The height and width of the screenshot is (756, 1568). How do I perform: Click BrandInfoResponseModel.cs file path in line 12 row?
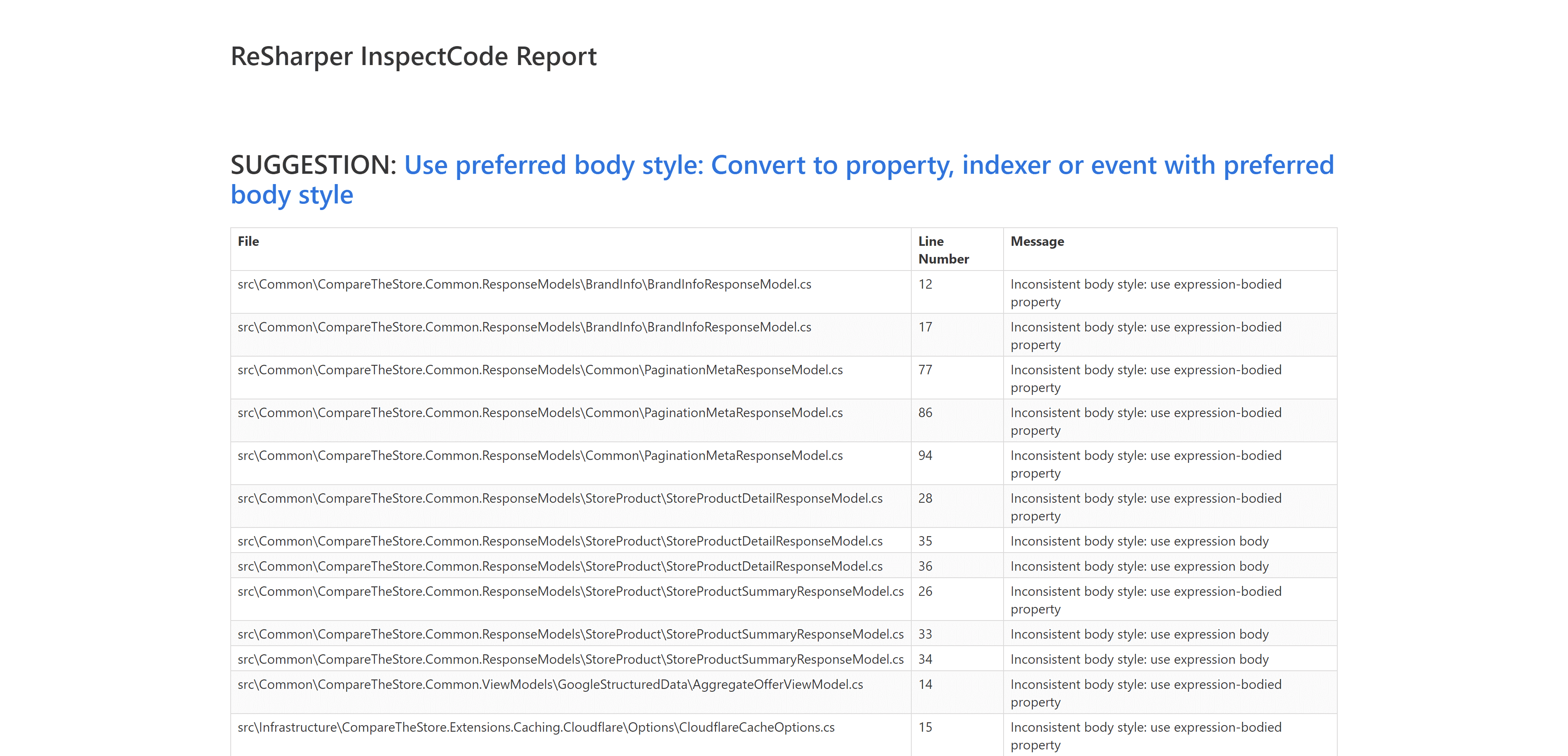point(524,284)
